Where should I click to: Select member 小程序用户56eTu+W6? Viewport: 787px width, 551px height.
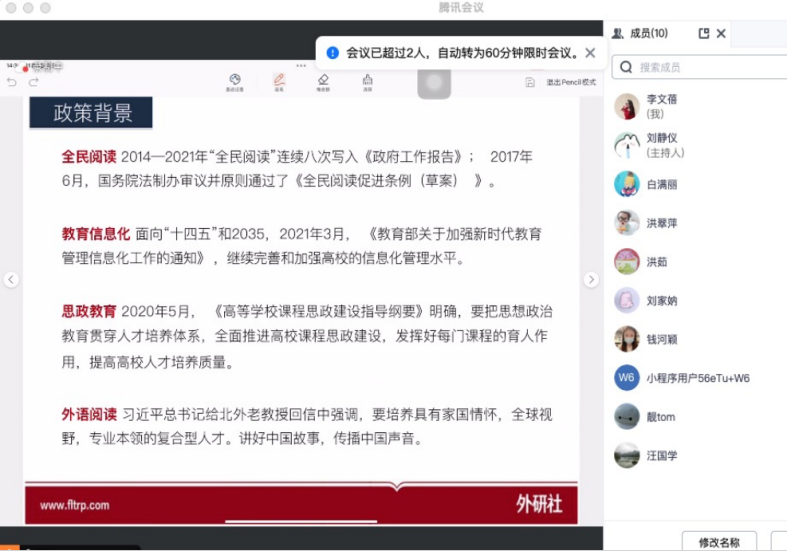click(696, 378)
